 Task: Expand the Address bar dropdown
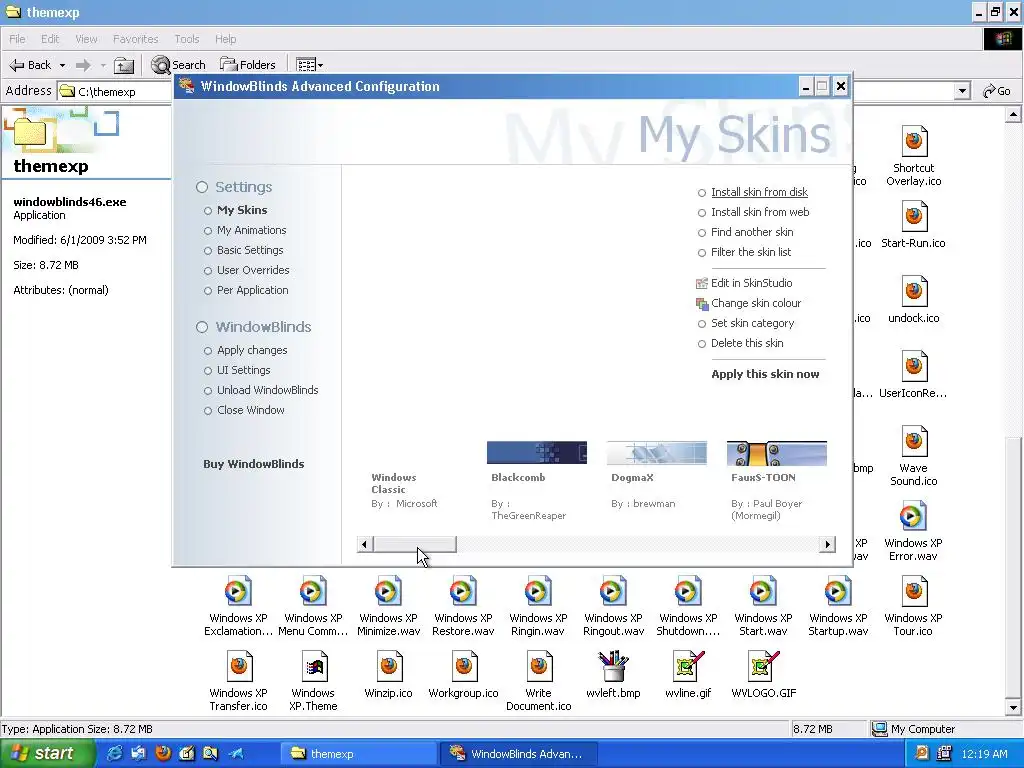(961, 91)
